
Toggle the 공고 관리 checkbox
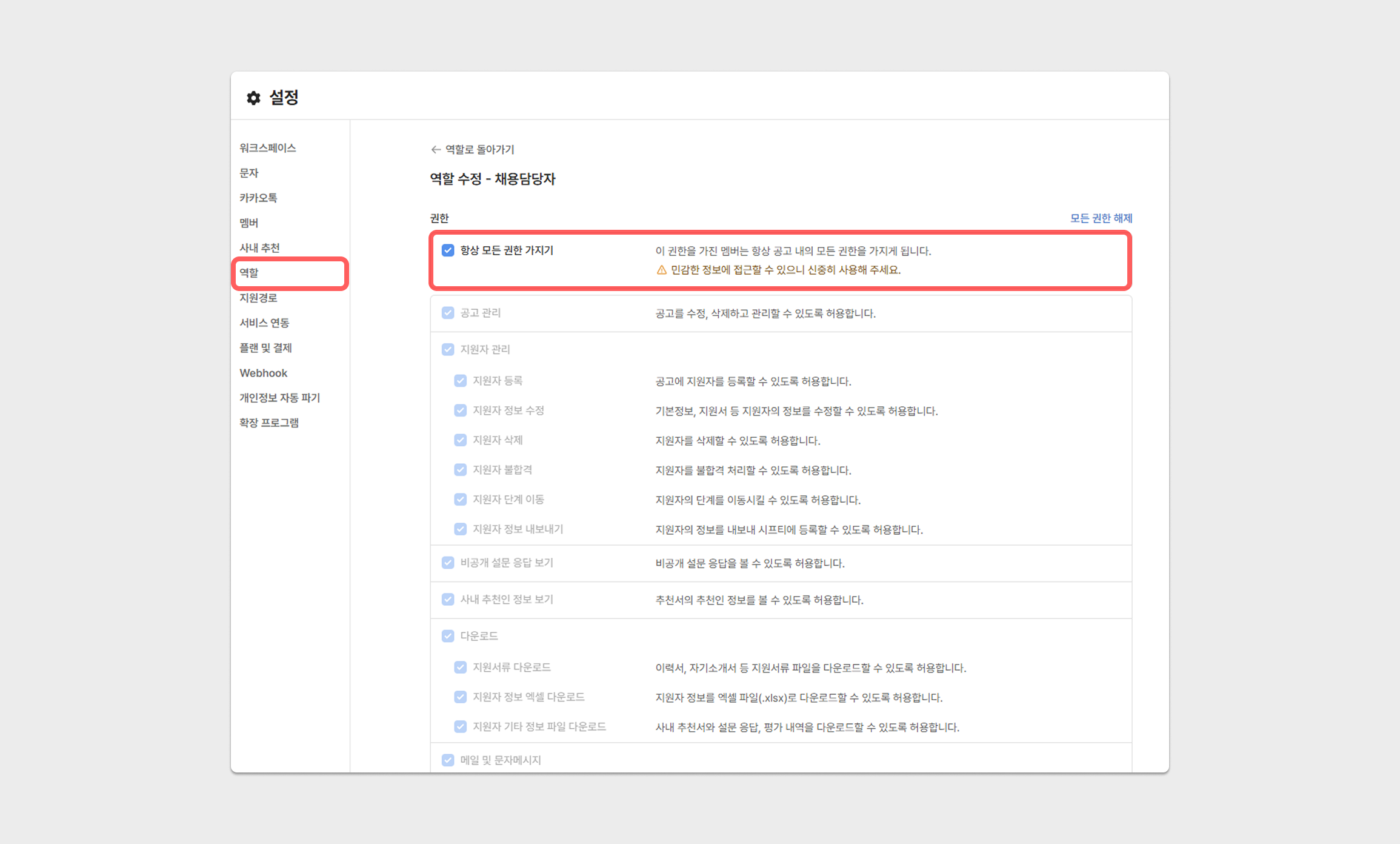pos(448,313)
